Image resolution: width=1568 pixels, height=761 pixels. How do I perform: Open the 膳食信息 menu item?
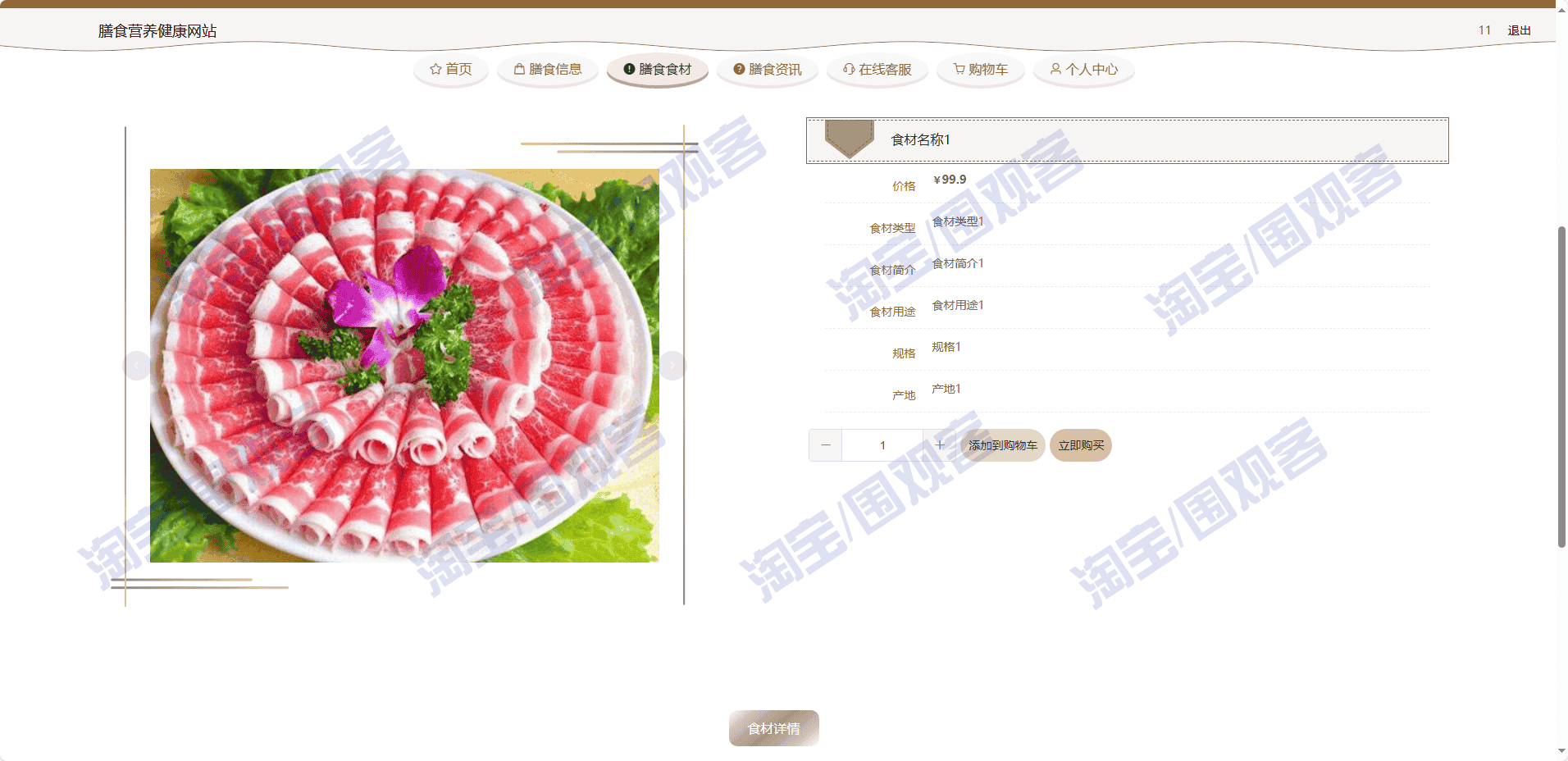pos(548,70)
